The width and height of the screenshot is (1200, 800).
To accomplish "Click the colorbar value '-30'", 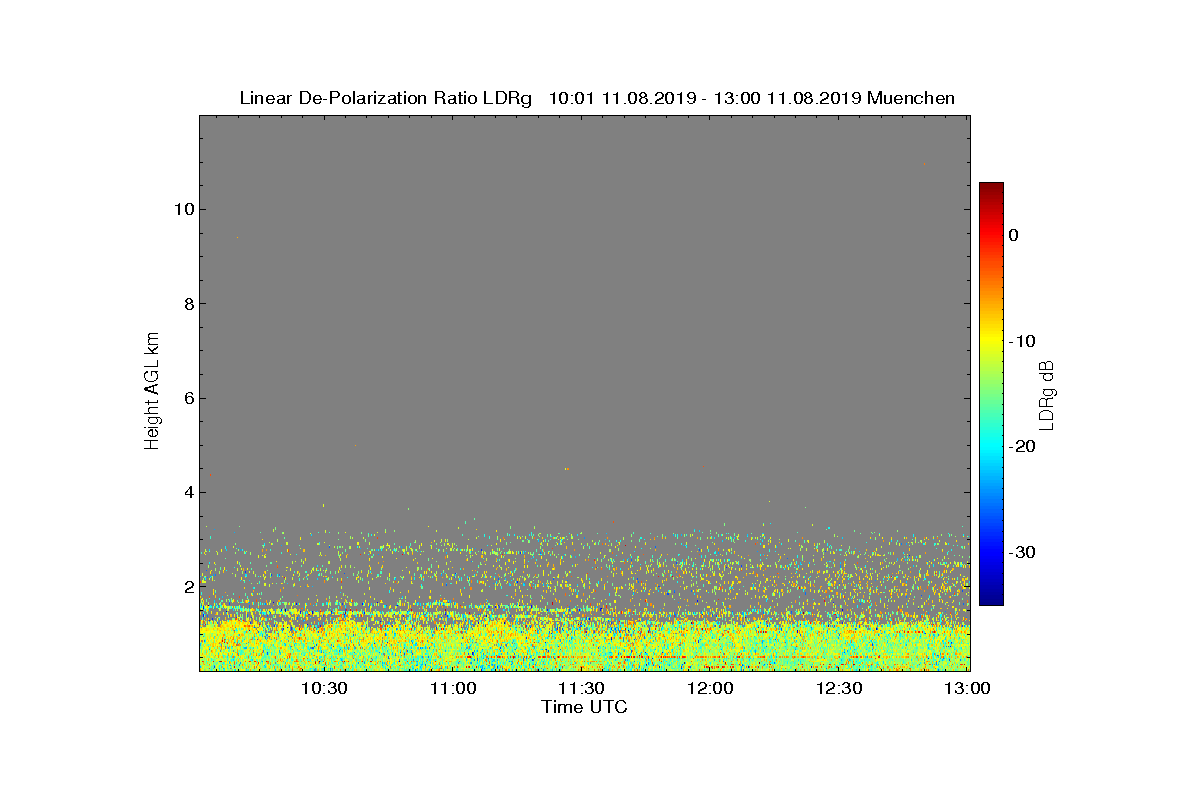I will coord(1021,552).
